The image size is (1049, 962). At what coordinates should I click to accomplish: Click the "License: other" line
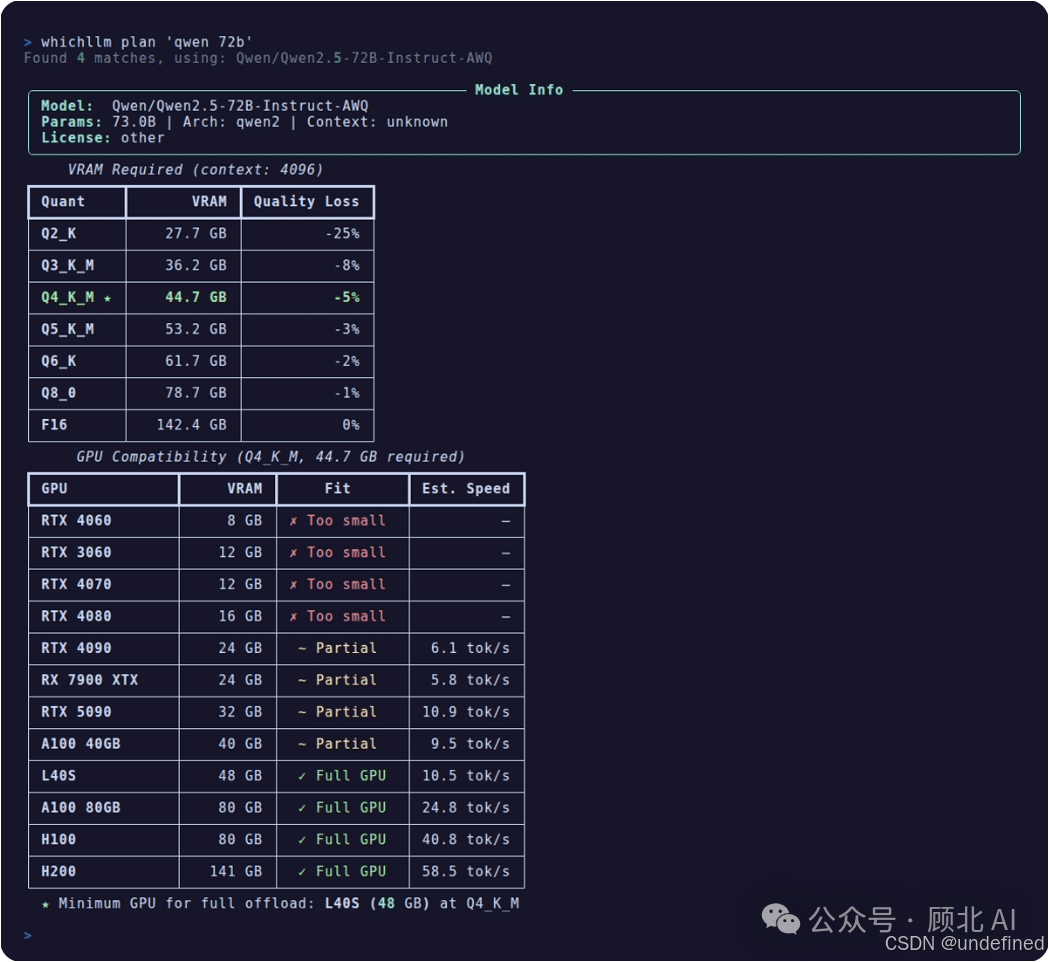point(102,138)
